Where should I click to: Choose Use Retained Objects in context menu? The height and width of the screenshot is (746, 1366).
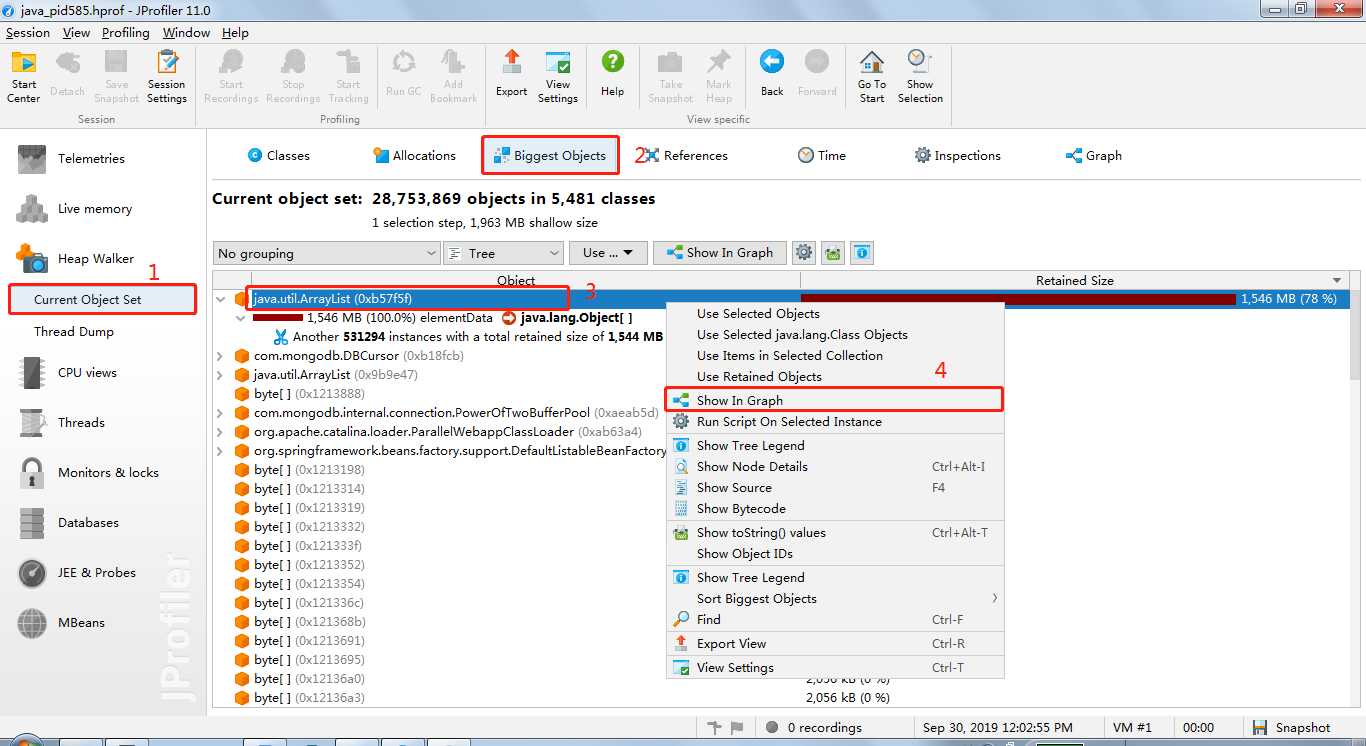835,376
